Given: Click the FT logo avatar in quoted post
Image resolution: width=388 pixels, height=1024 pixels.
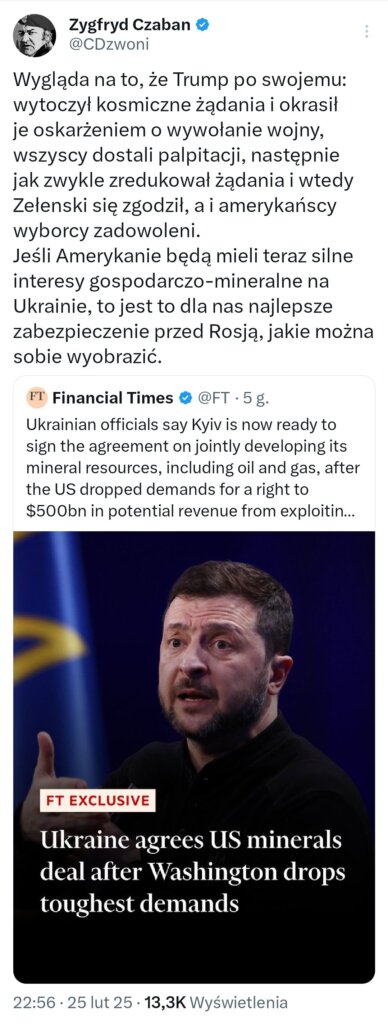Looking at the screenshot, I should pos(36,397).
